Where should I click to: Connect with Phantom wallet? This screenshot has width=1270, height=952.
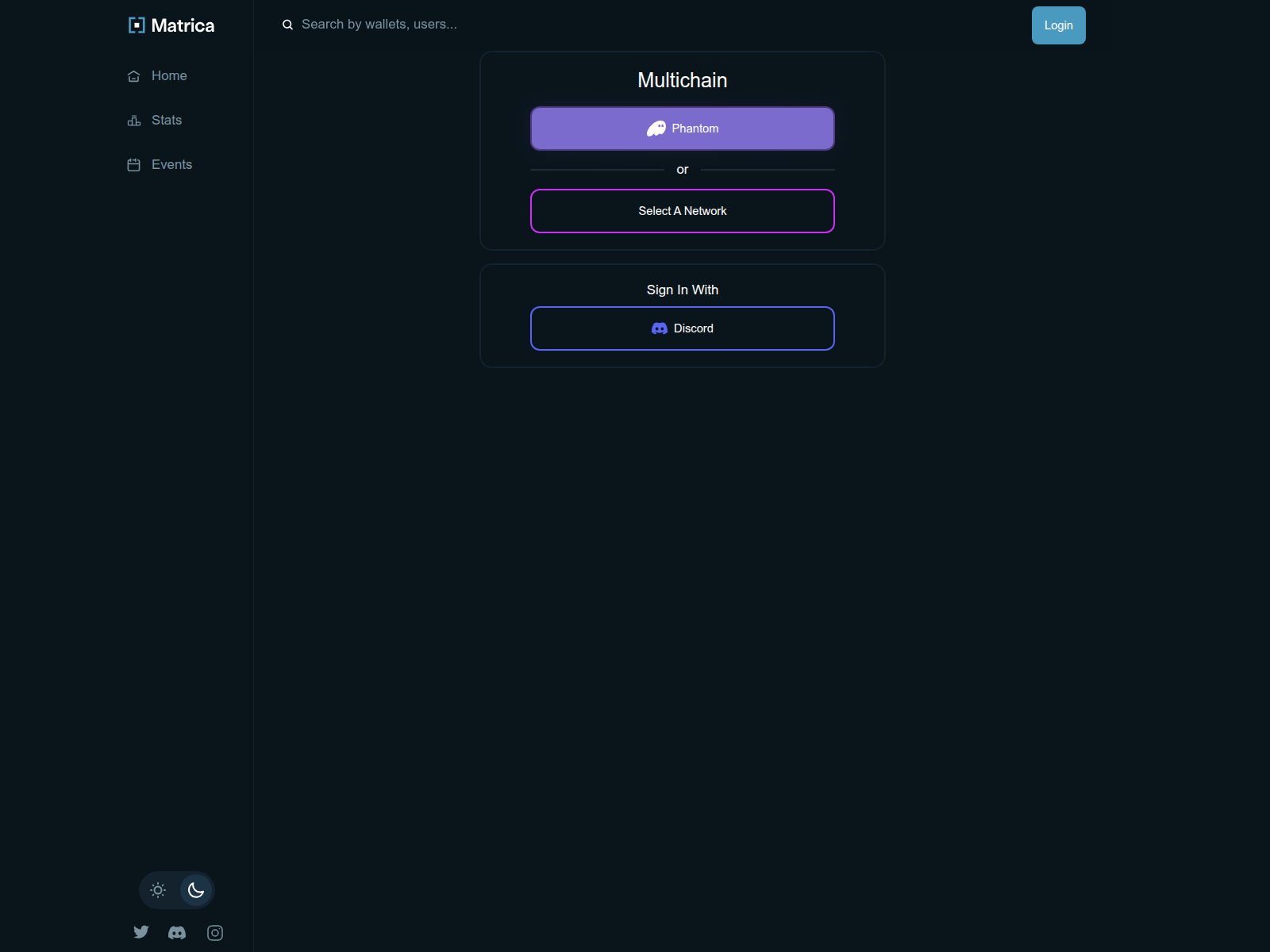click(x=683, y=129)
